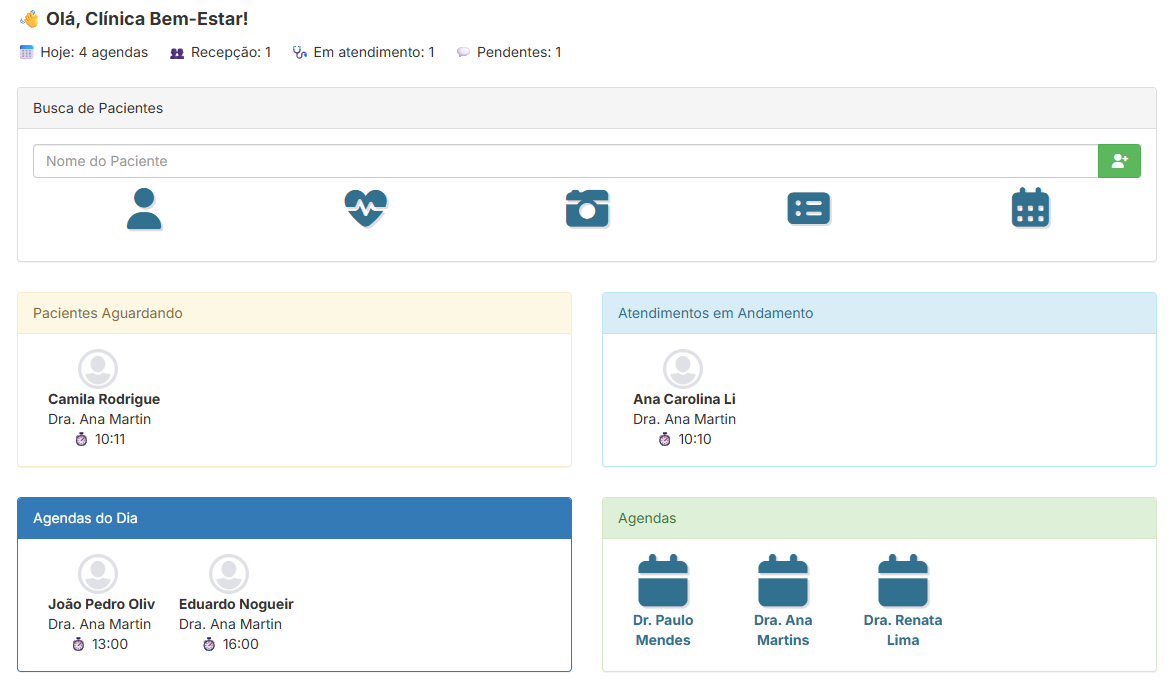Click the stopwatch icon beside 10:11
Viewport: 1174px width, 687px height.
(x=82, y=439)
